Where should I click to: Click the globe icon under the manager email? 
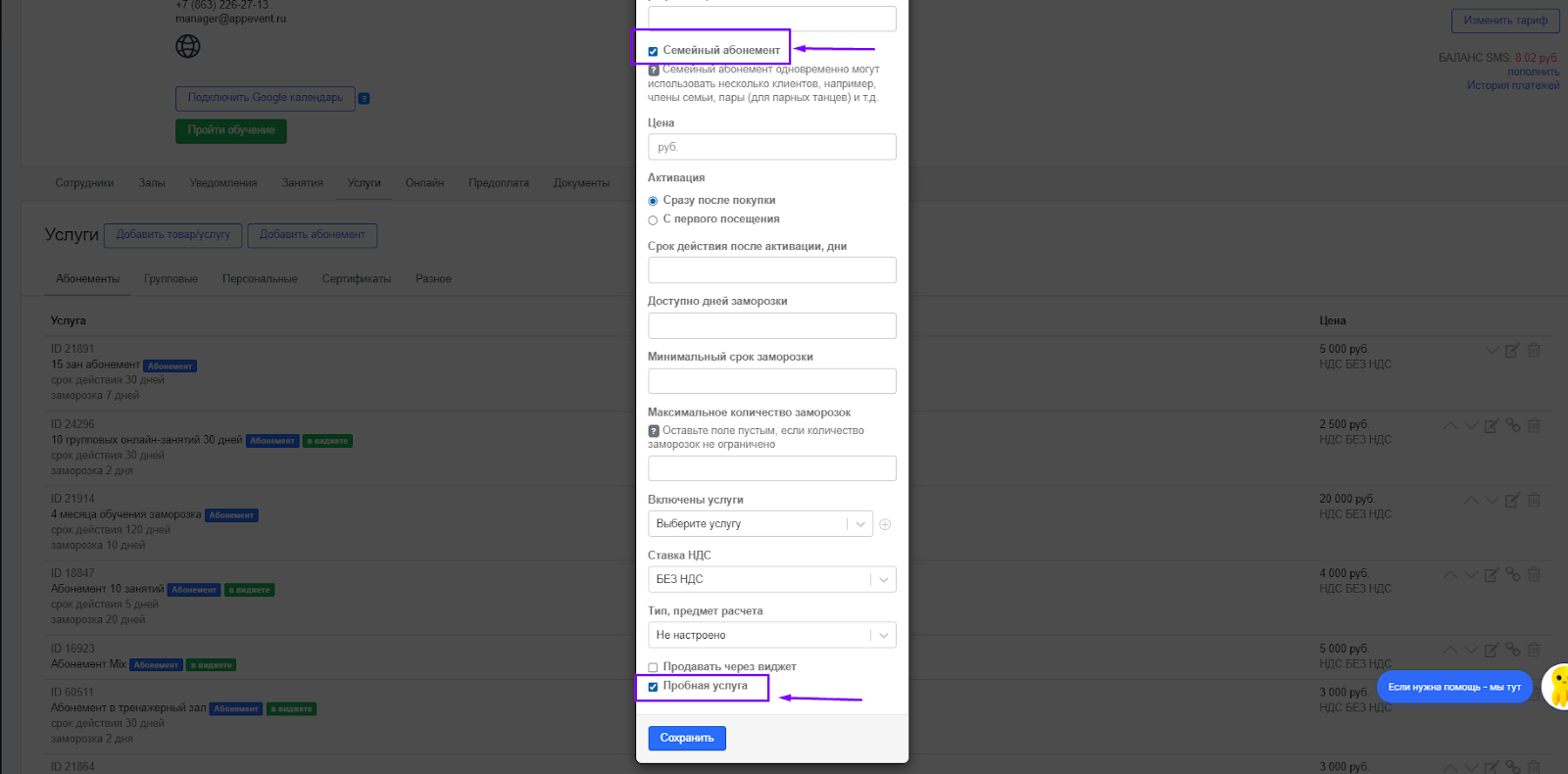[x=187, y=46]
